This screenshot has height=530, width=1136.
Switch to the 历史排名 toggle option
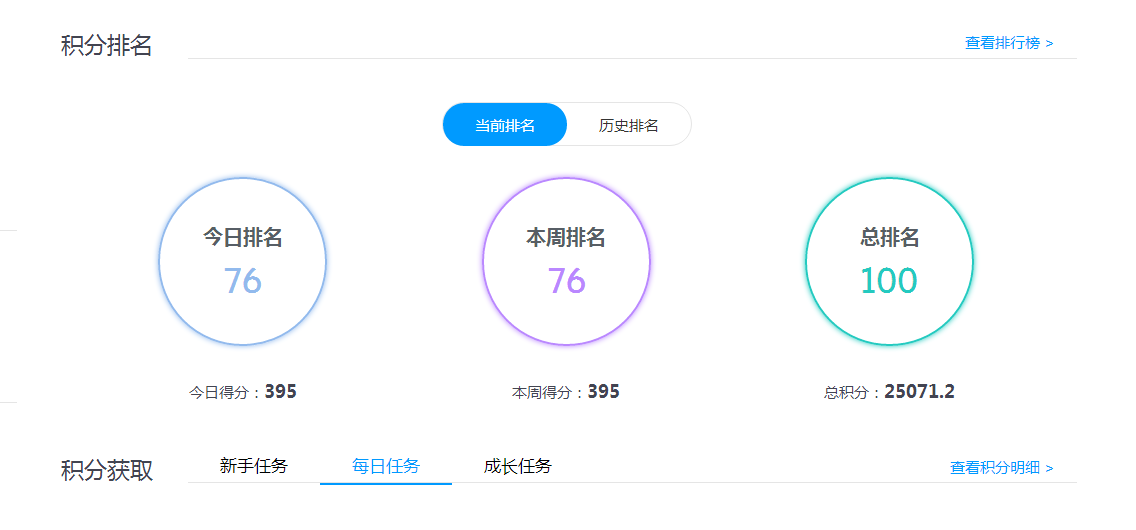[x=629, y=125]
